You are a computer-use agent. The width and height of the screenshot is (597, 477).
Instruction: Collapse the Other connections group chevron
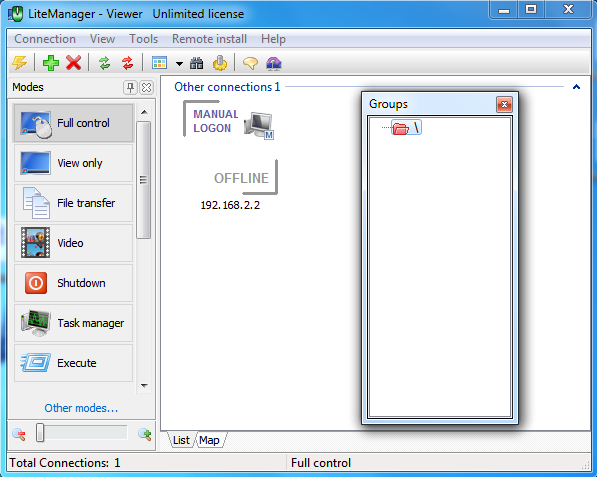point(576,87)
